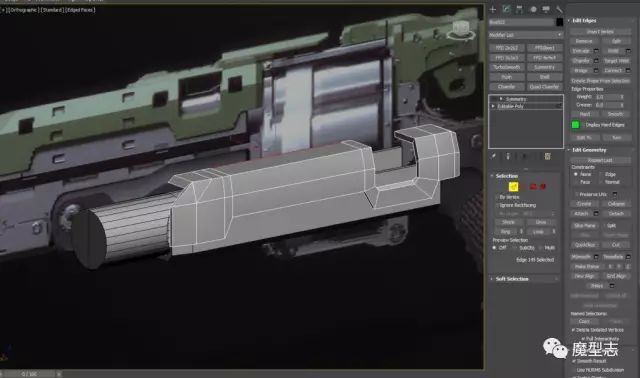Select the Edge constraint radio button
The width and height of the screenshot is (640, 378).
[602, 174]
